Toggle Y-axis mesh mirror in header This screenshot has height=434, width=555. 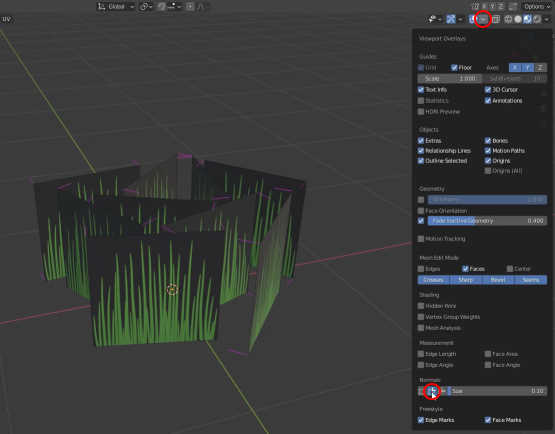[492, 6]
